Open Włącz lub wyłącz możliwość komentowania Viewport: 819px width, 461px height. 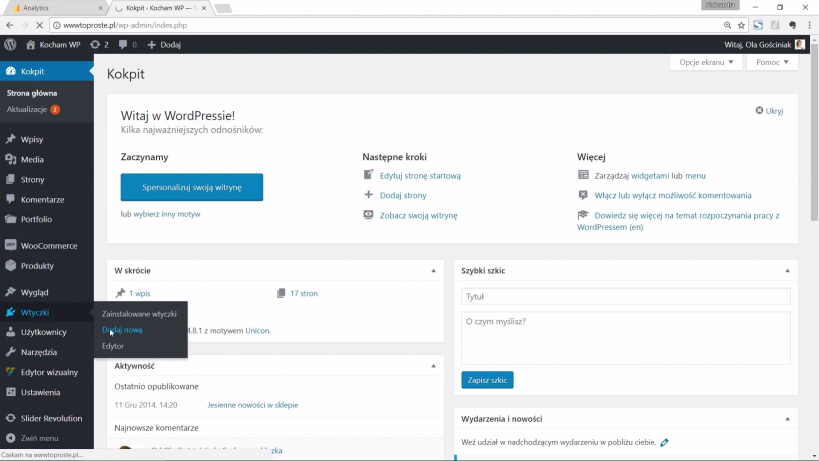[x=673, y=195]
